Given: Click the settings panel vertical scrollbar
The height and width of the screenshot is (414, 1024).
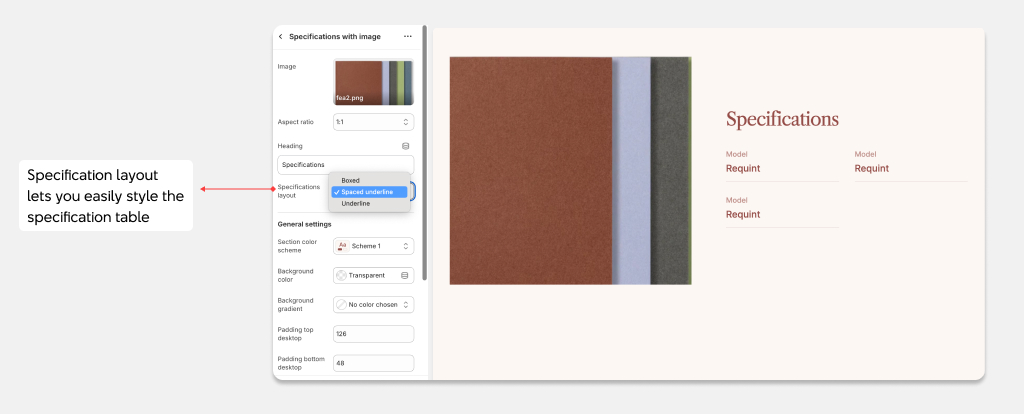Looking at the screenshot, I should pyautogui.click(x=427, y=150).
